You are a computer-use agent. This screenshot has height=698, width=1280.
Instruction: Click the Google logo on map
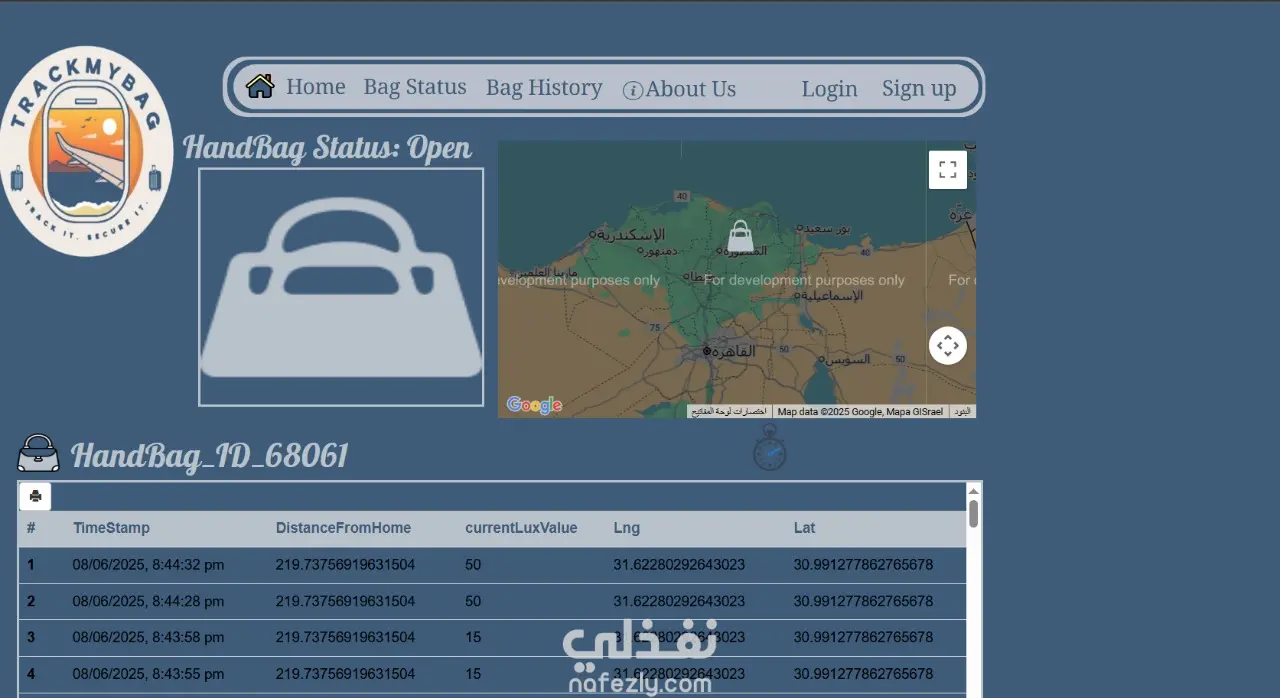tap(534, 405)
